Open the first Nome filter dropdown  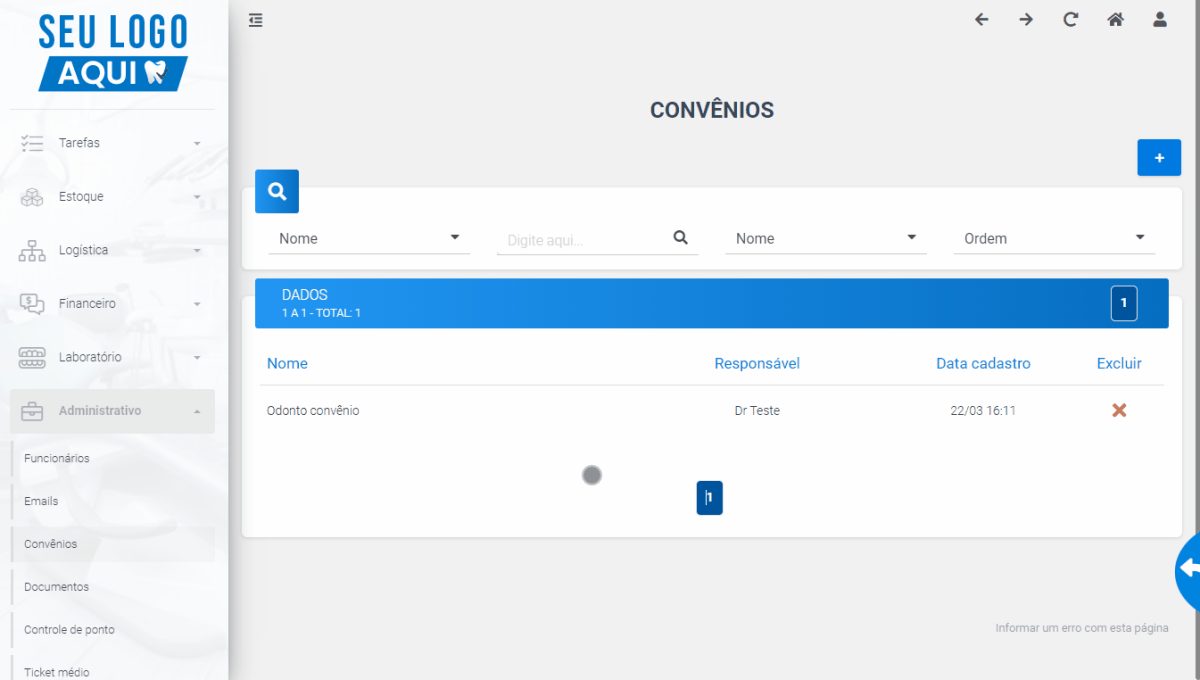click(x=369, y=238)
